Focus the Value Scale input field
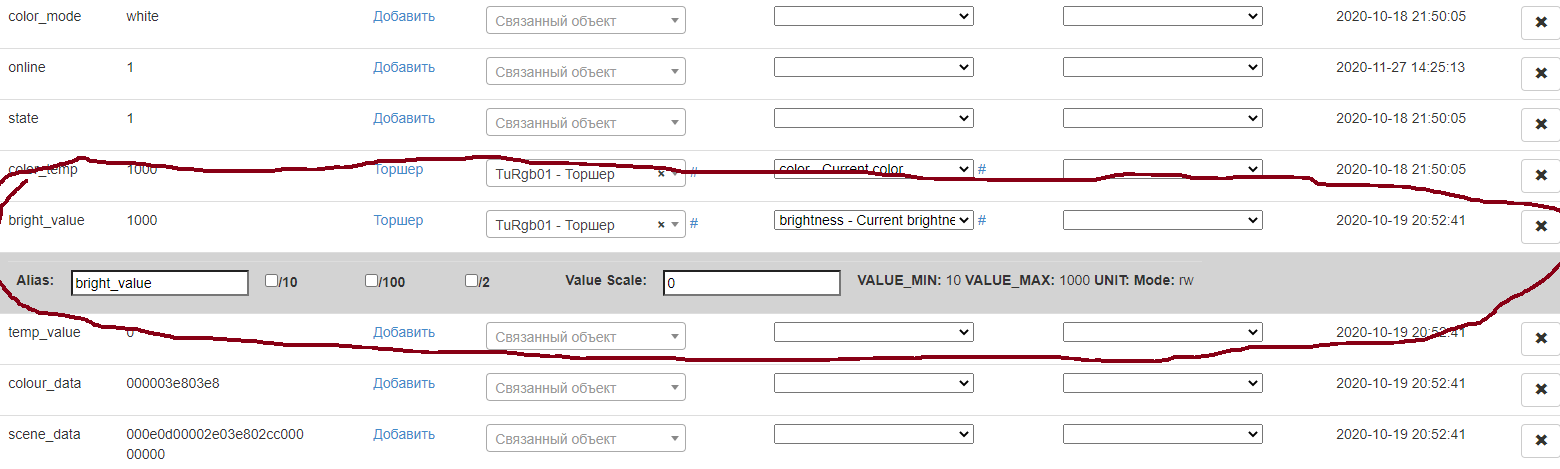This screenshot has height=469, width=1560. coord(751,283)
